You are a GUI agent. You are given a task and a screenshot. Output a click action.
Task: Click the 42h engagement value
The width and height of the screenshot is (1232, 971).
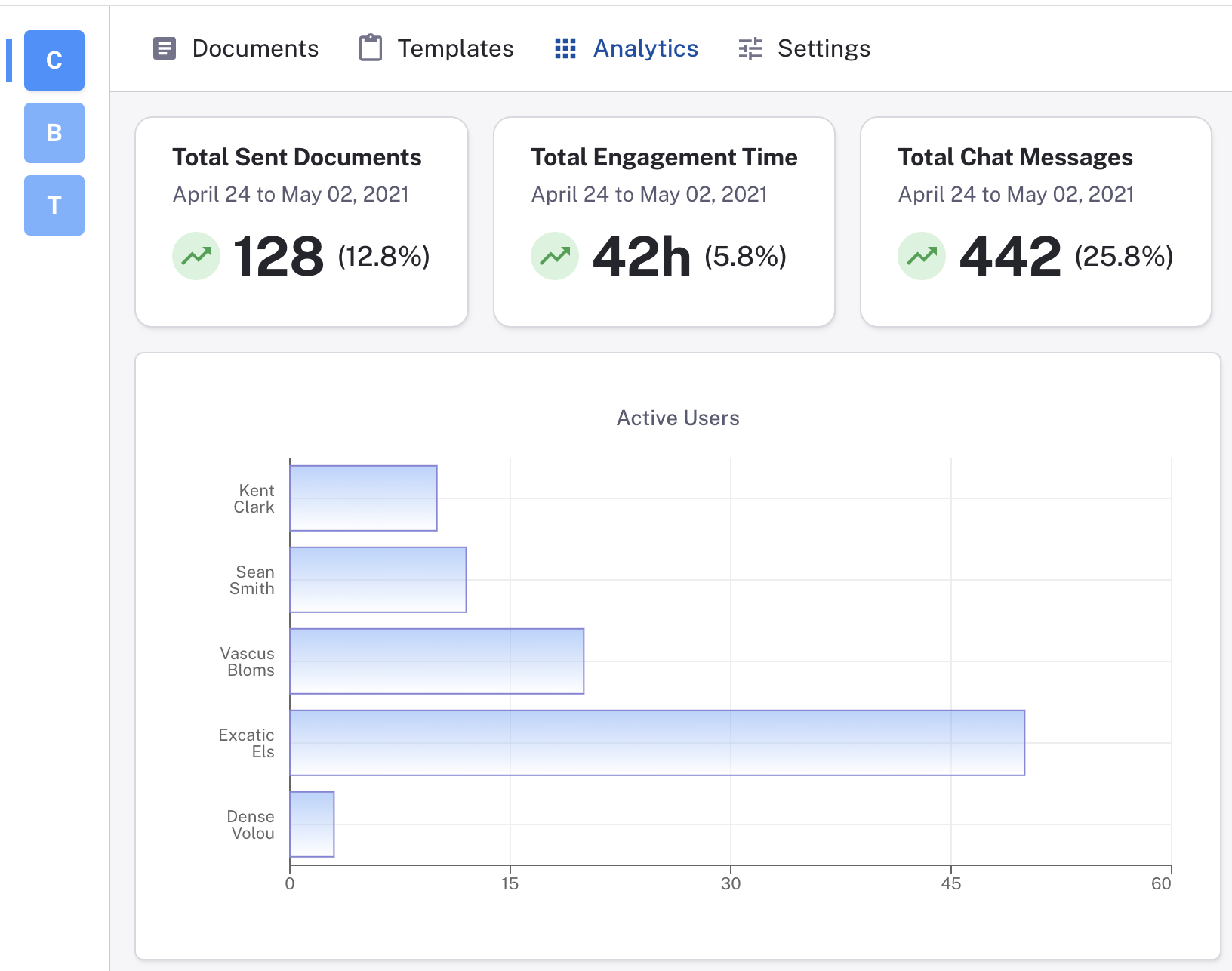pyautogui.click(x=642, y=257)
